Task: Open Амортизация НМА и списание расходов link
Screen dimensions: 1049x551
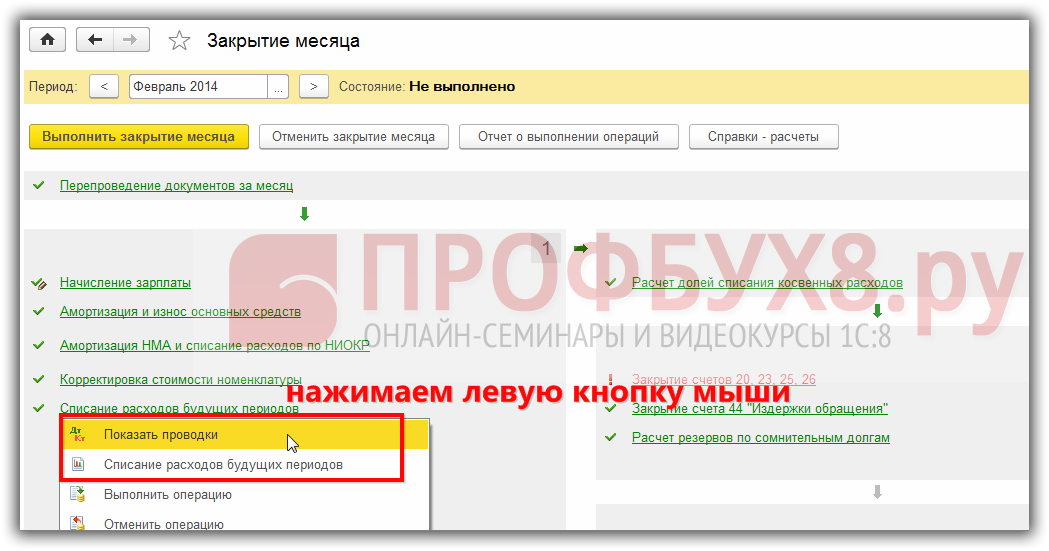Action: [215, 346]
